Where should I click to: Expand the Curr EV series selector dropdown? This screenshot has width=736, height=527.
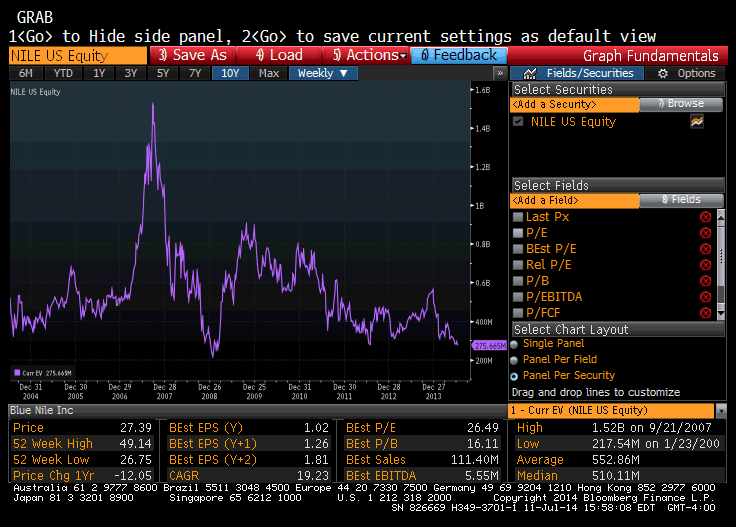click(x=721, y=411)
